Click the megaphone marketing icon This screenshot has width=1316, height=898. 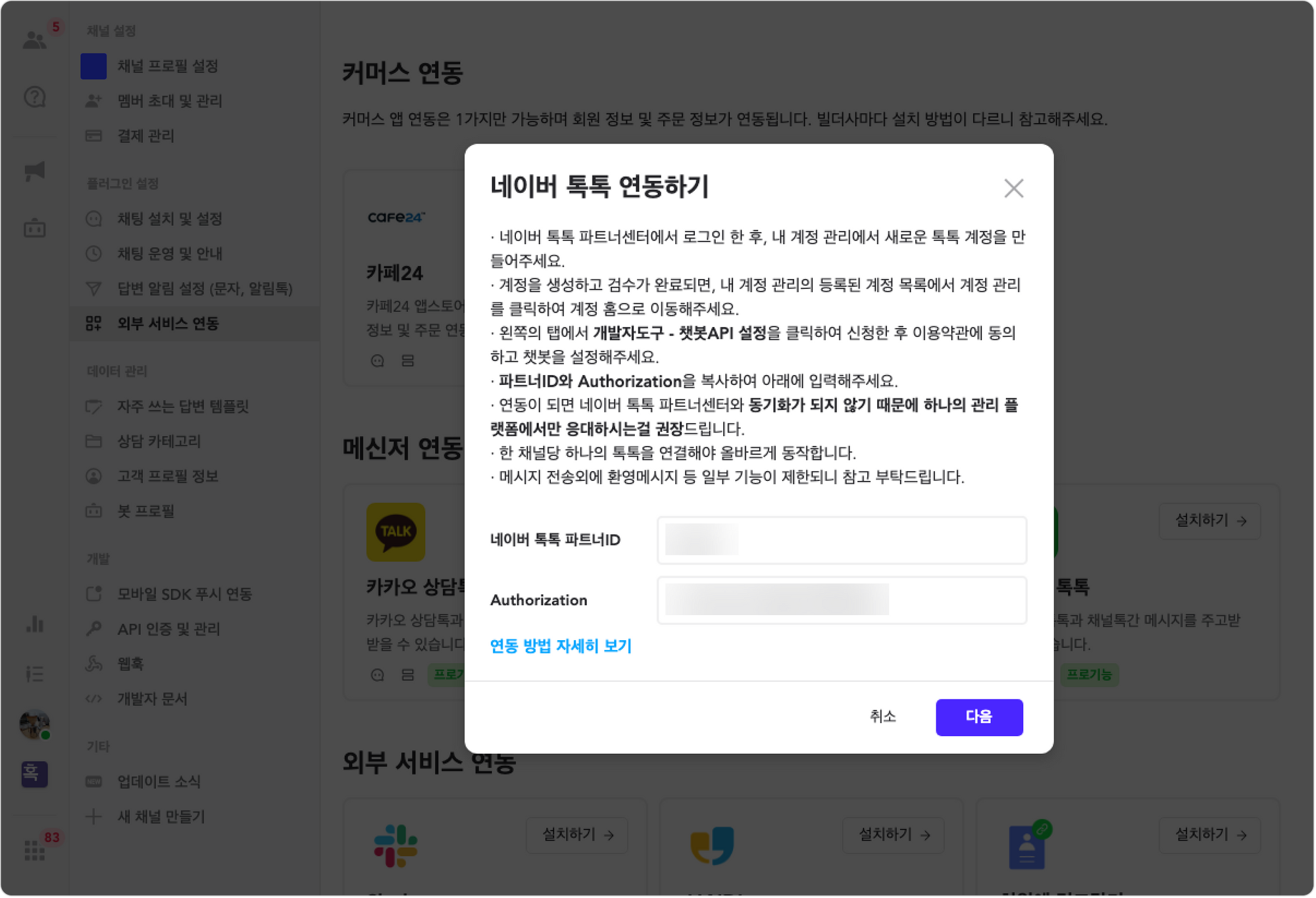pyautogui.click(x=34, y=171)
